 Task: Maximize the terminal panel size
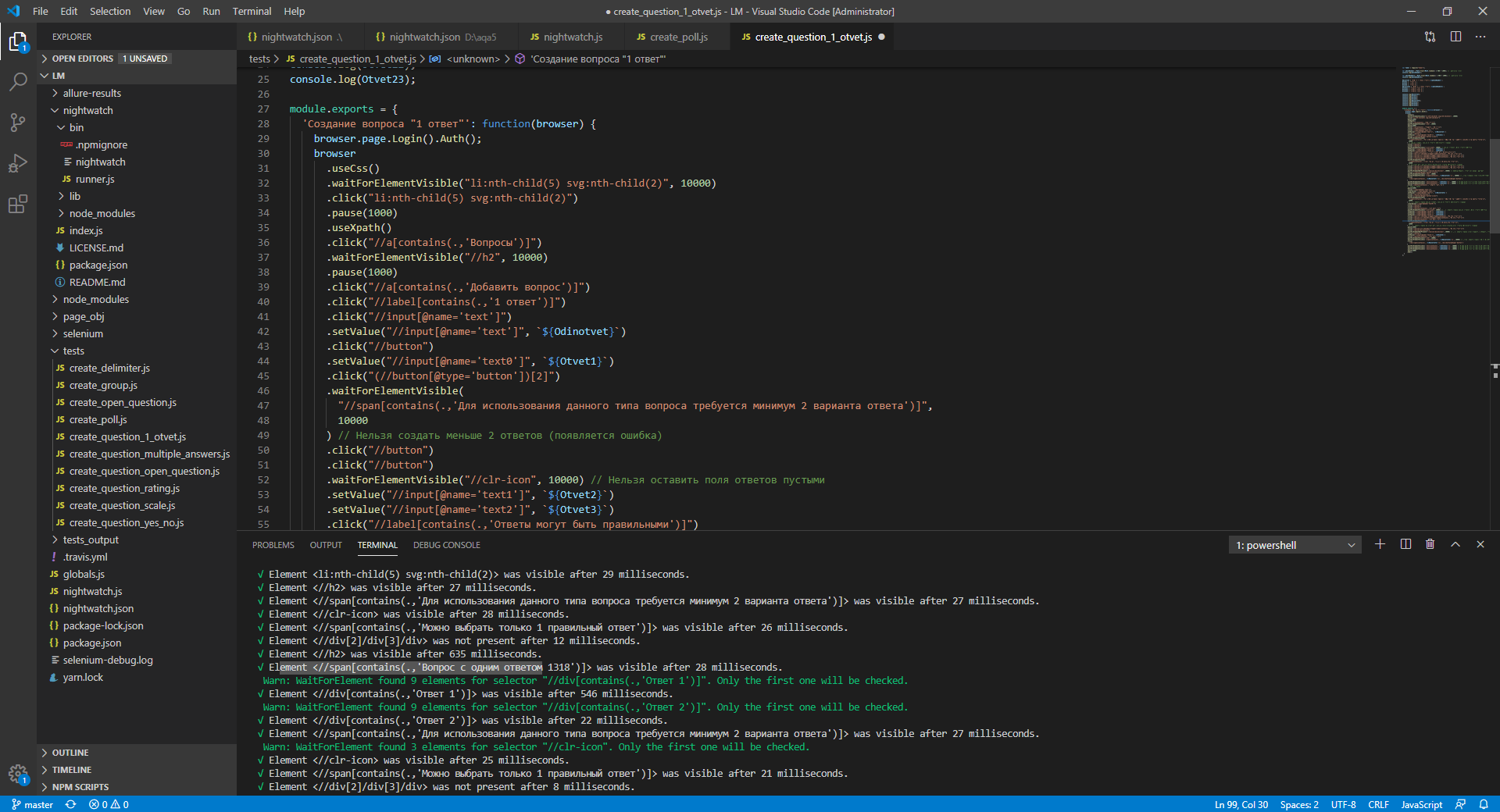[x=1455, y=544]
